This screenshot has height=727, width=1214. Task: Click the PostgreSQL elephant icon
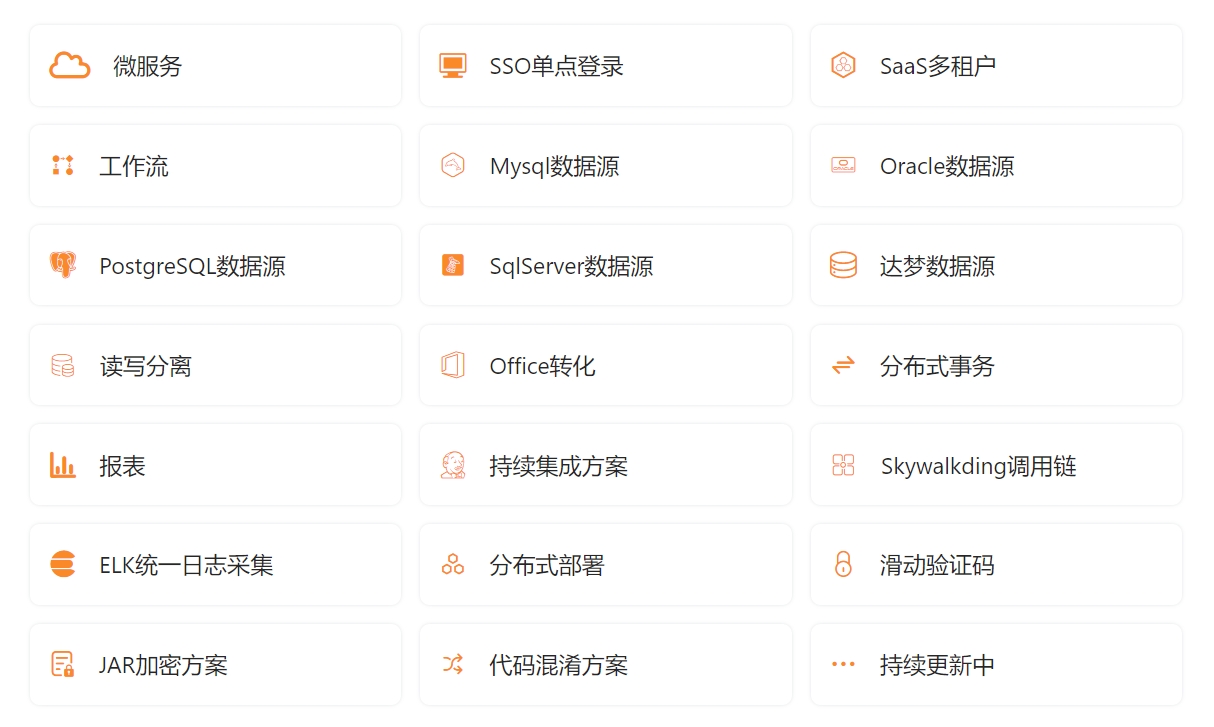[x=63, y=266]
